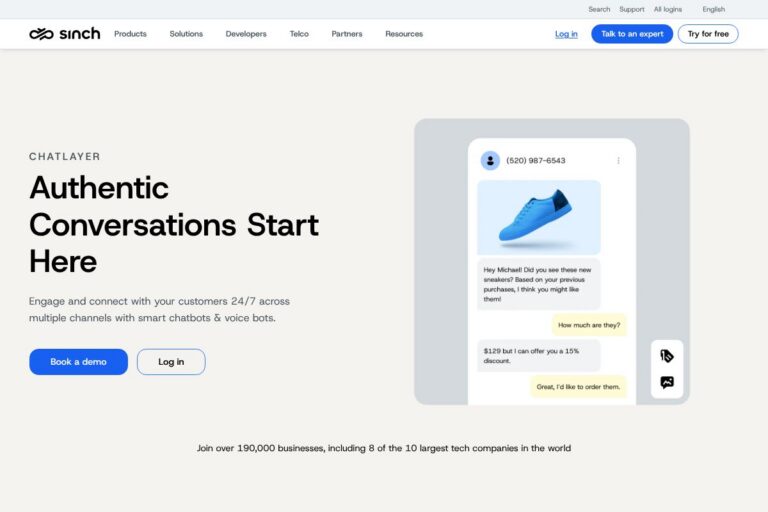This screenshot has height=512, width=768.
Task: Click the header Log in link
Action: (566, 34)
